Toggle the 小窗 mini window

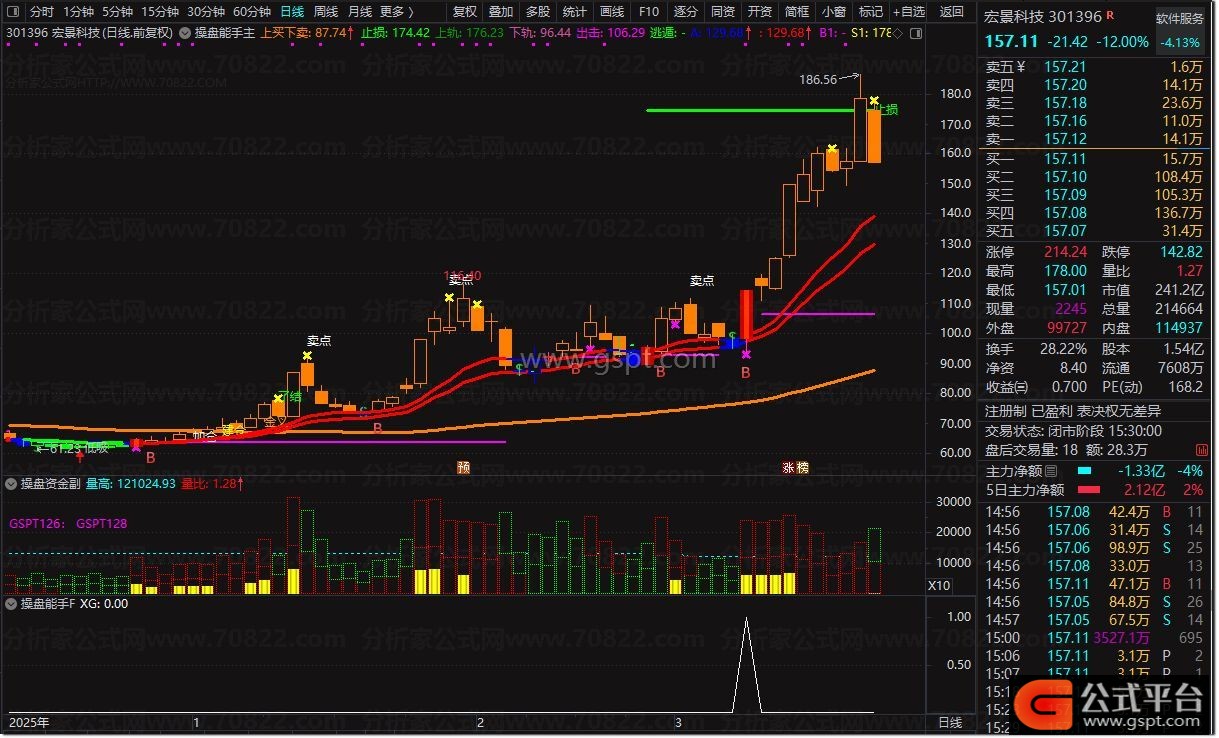pyautogui.click(x=833, y=12)
